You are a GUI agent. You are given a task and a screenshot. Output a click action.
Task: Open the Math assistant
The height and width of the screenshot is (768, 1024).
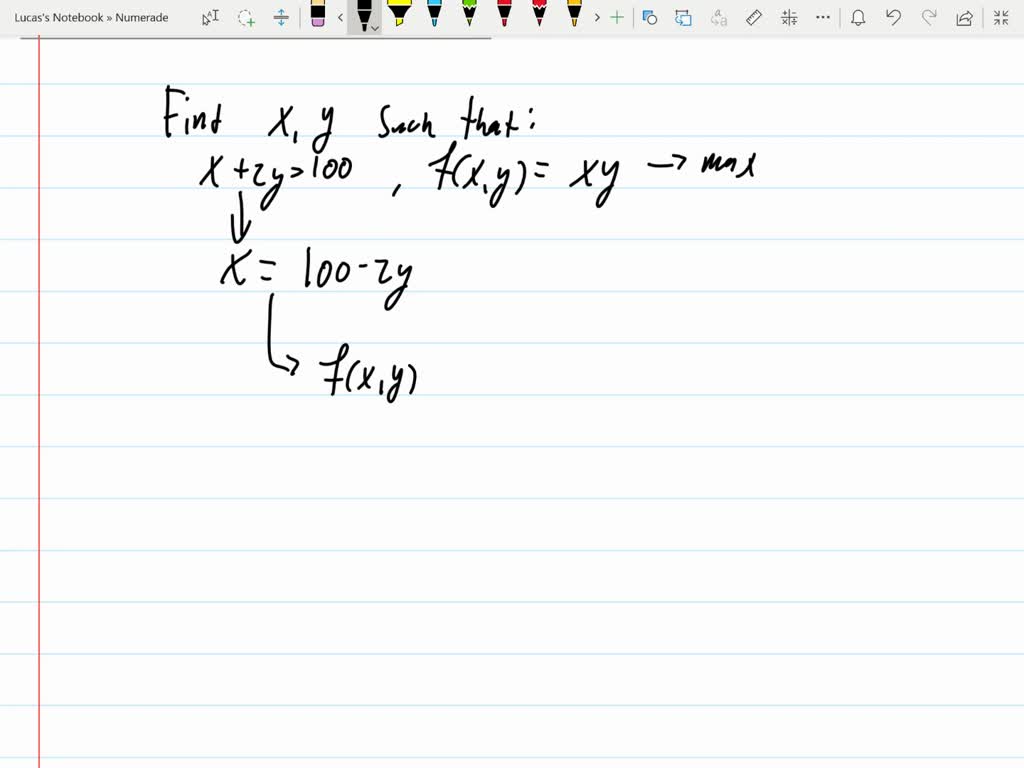pos(789,17)
